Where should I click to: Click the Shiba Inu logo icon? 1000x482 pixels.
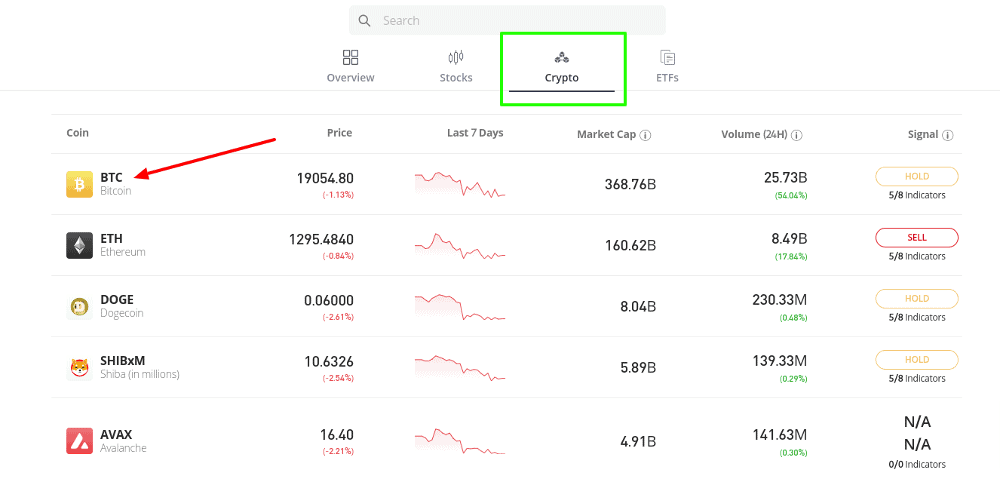pos(80,368)
